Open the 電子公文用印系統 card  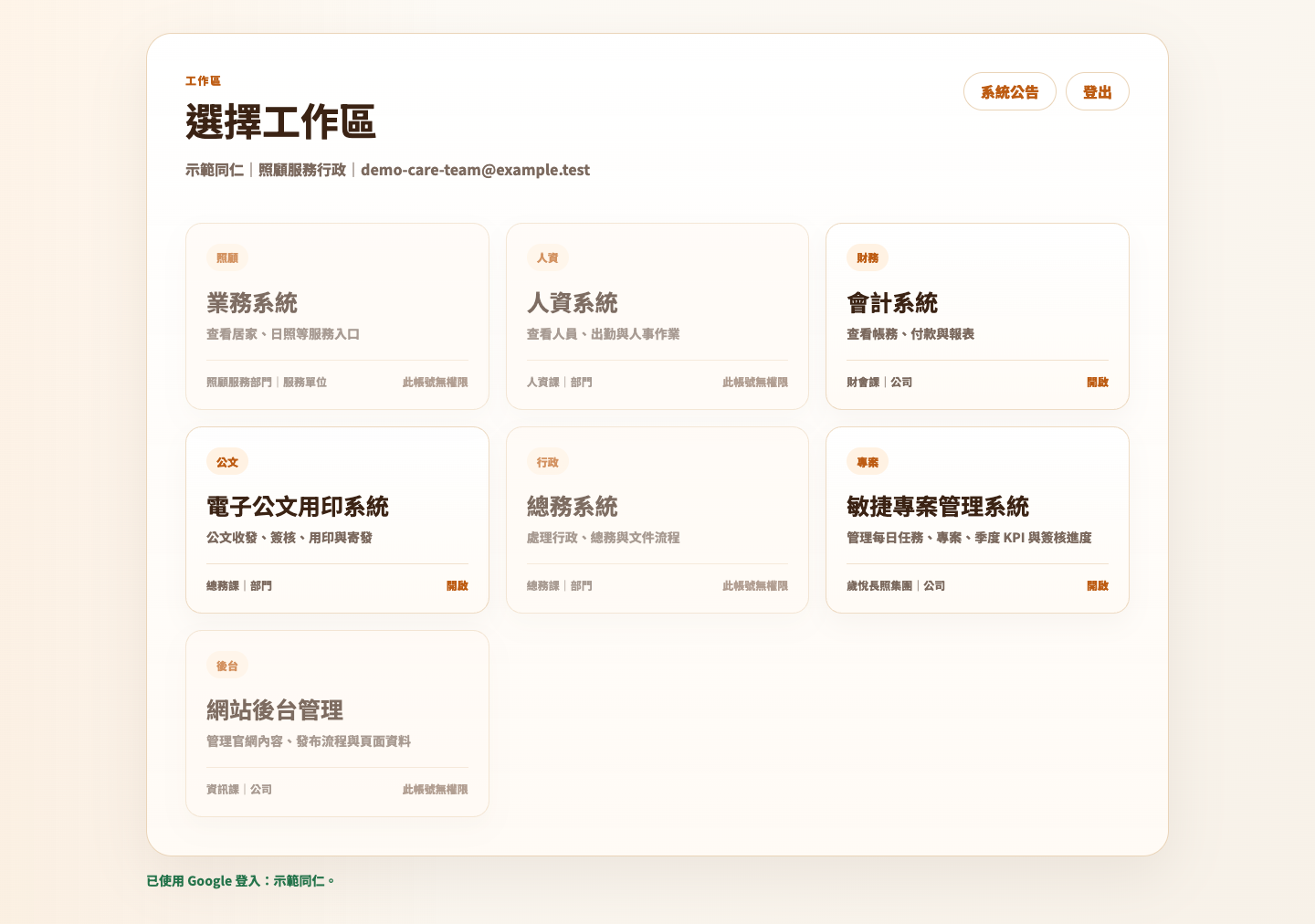tap(337, 520)
